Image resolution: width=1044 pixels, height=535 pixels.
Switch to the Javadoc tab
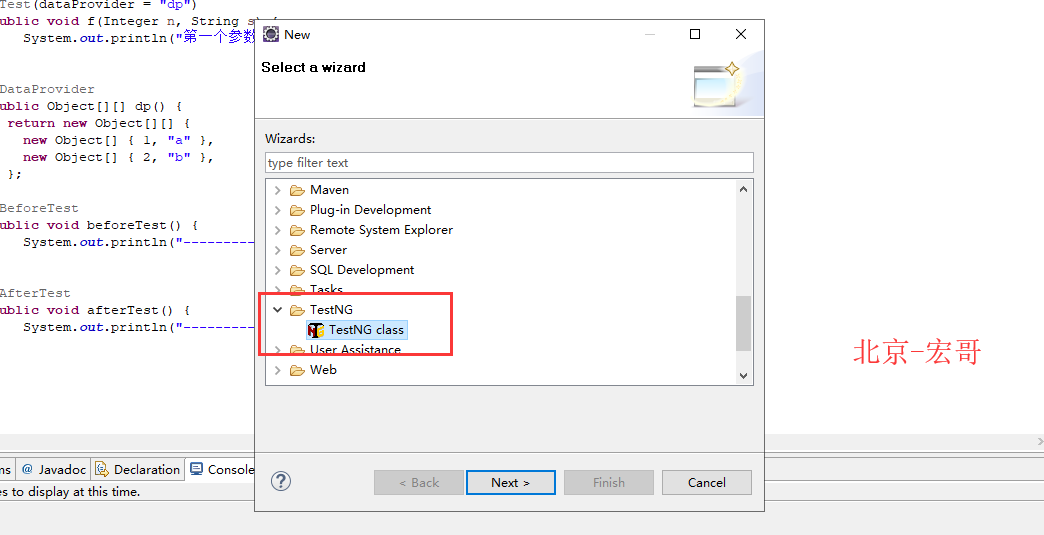pos(53,470)
